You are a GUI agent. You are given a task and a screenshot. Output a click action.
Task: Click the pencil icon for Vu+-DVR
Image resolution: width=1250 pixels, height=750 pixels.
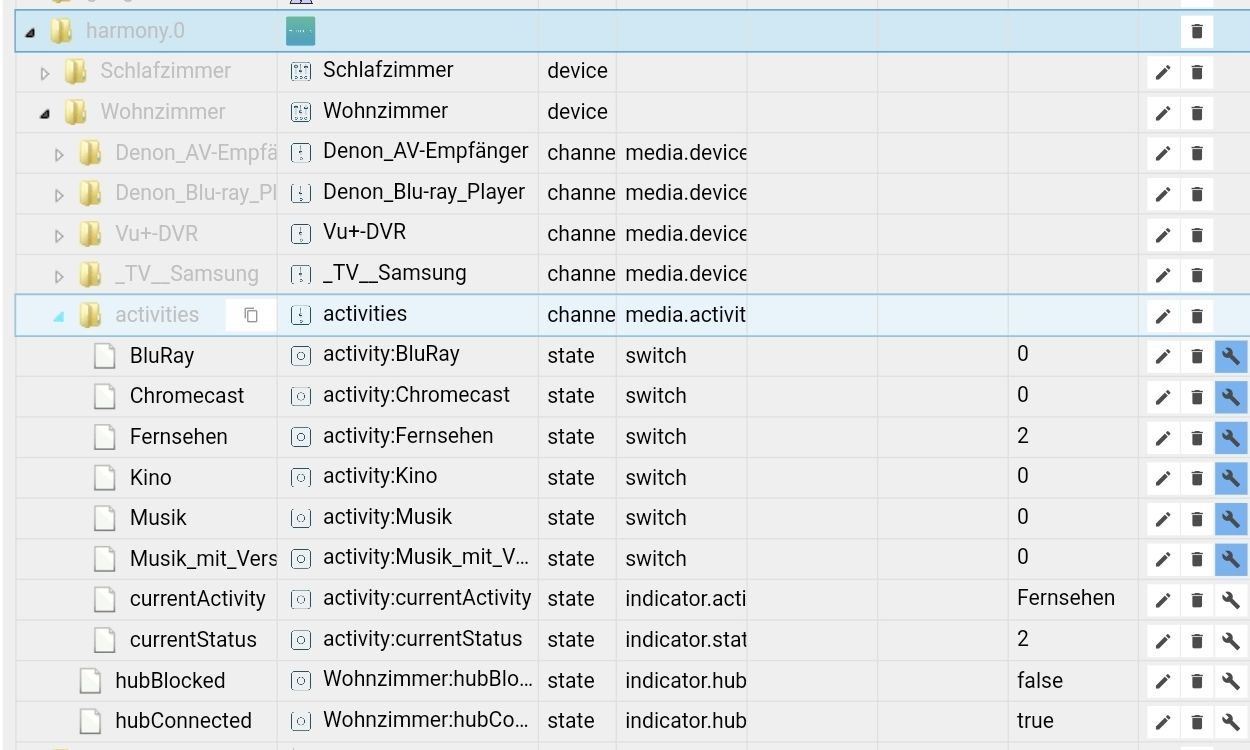(1162, 235)
